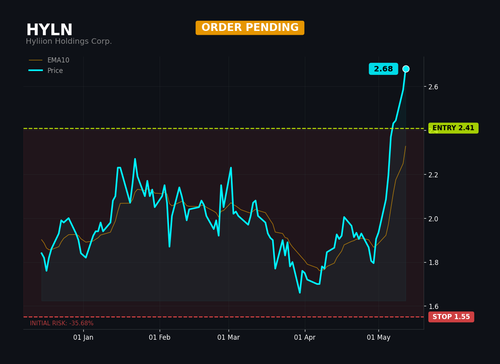Viewport: 500px width, 364px height.
Task: Click the 01 Mar date axis label
Action: click(x=228, y=337)
